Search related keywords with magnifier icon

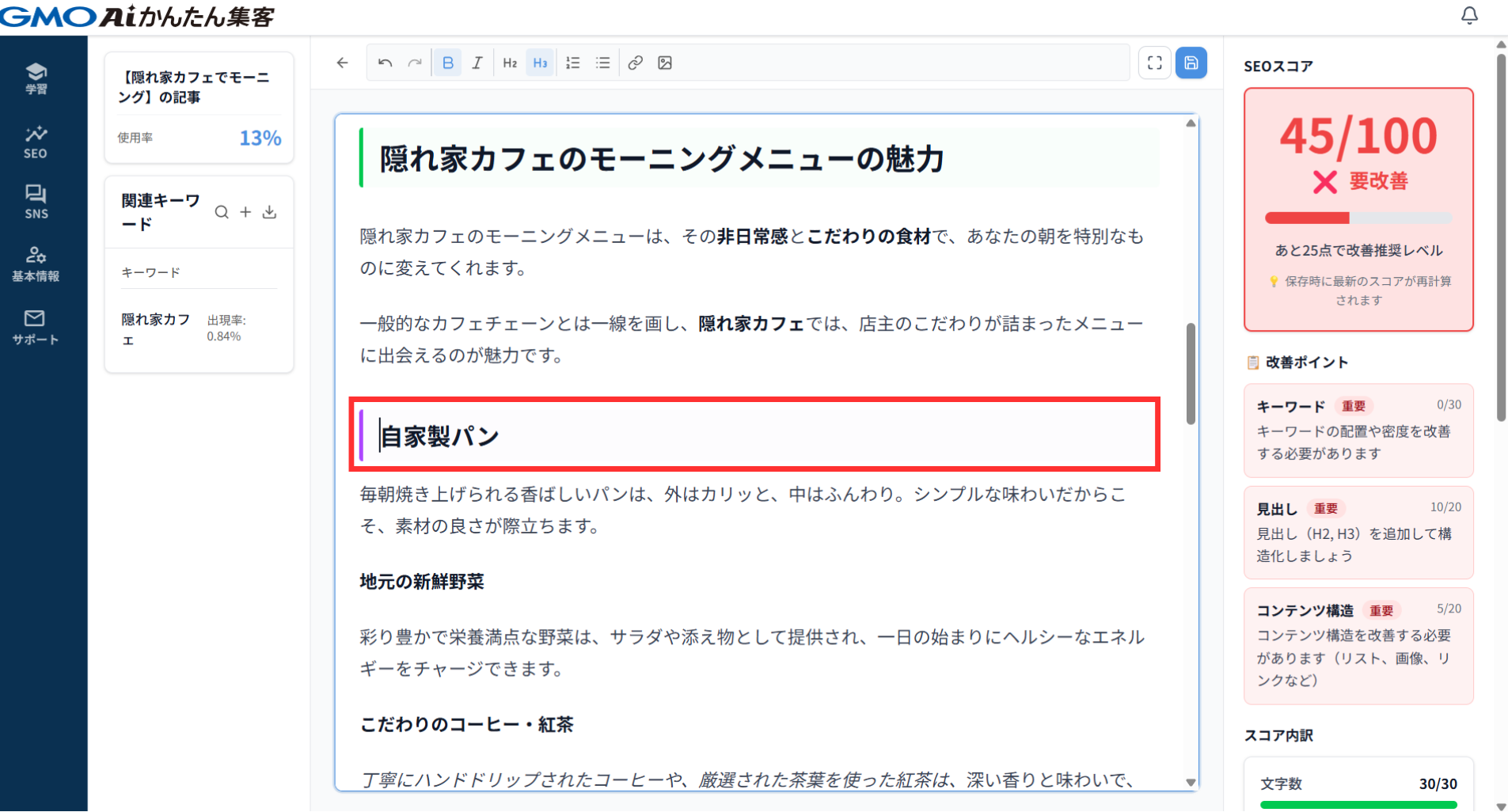(222, 212)
